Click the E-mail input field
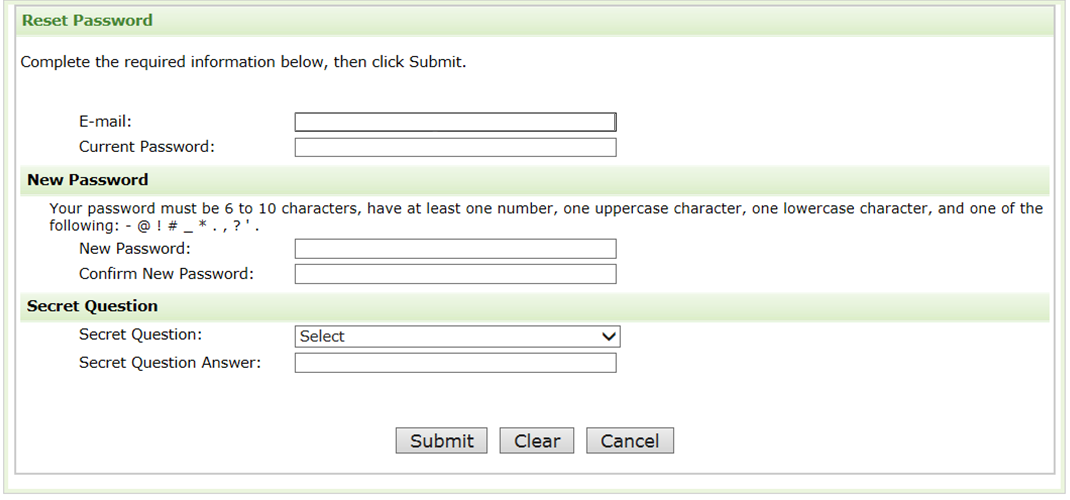1070x500 pixels. click(x=455, y=122)
